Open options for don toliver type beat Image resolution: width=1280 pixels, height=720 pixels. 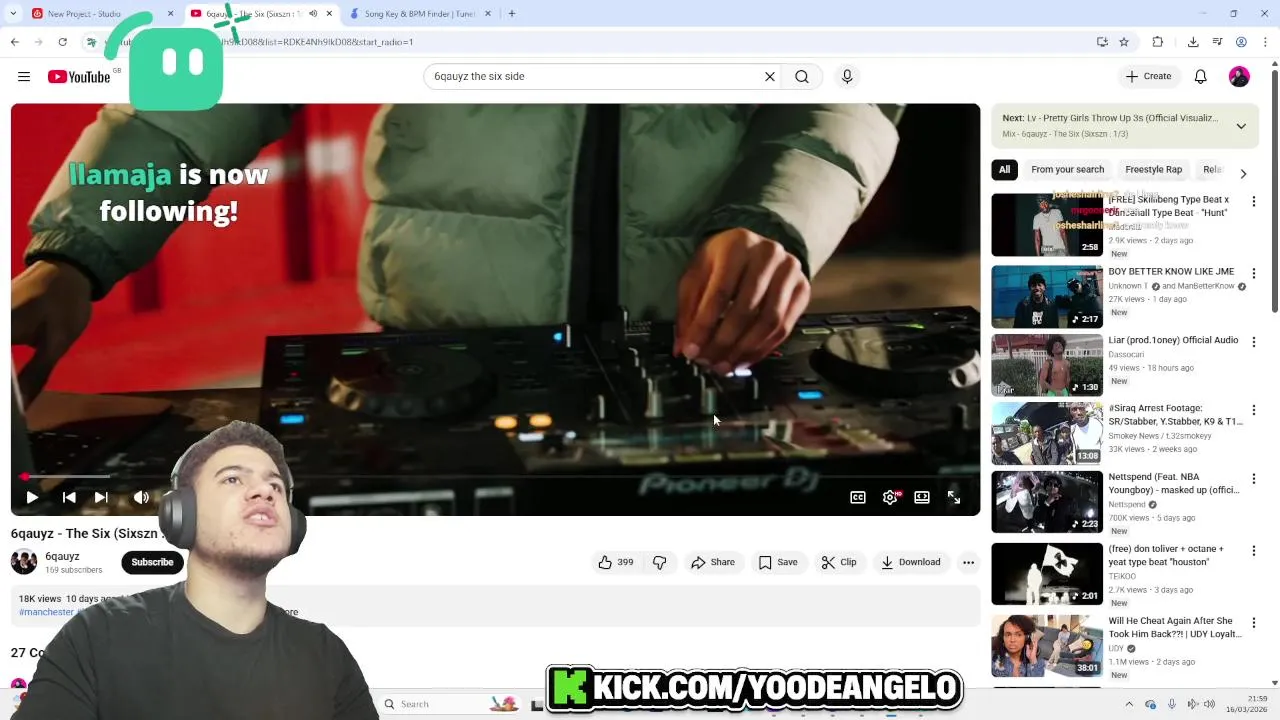coord(1253,551)
